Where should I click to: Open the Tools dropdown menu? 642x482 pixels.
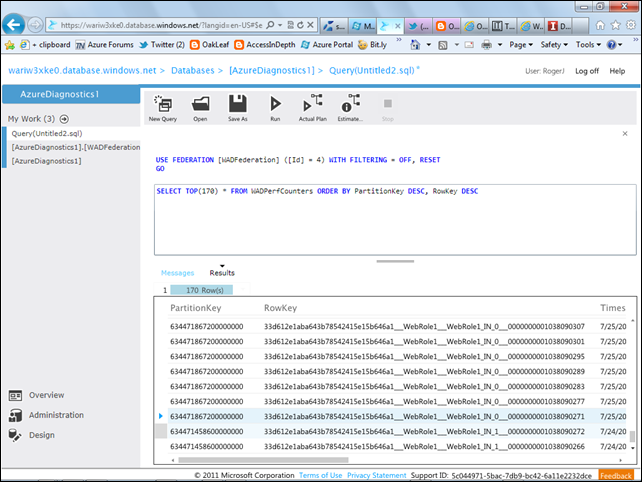click(x=588, y=45)
